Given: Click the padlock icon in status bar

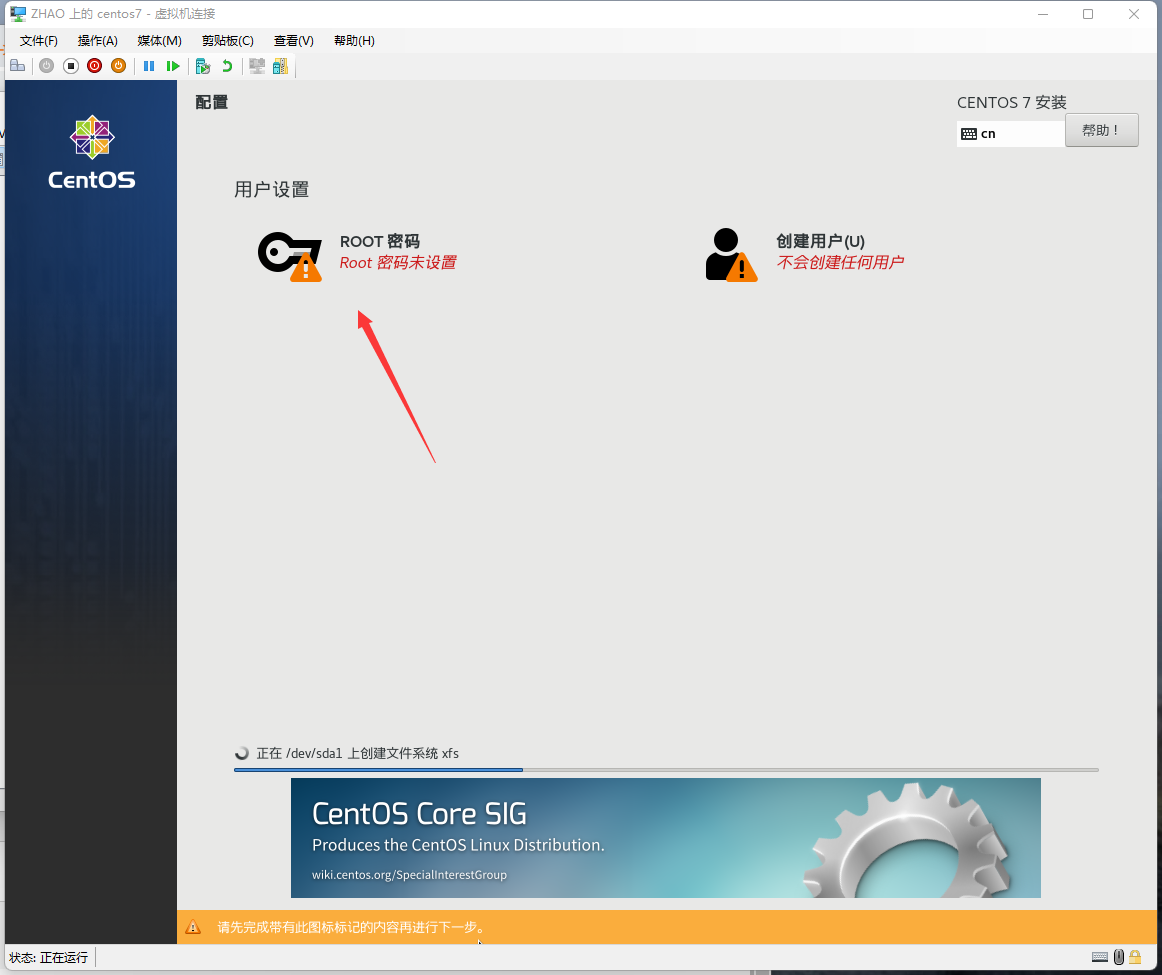Looking at the screenshot, I should tap(1135, 957).
